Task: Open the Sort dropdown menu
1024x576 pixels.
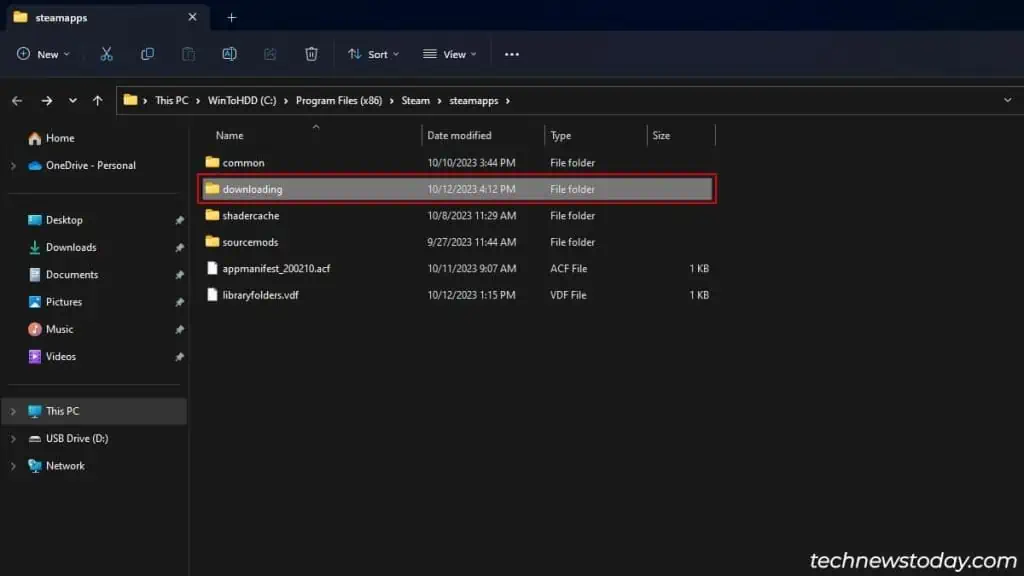Action: [x=373, y=54]
